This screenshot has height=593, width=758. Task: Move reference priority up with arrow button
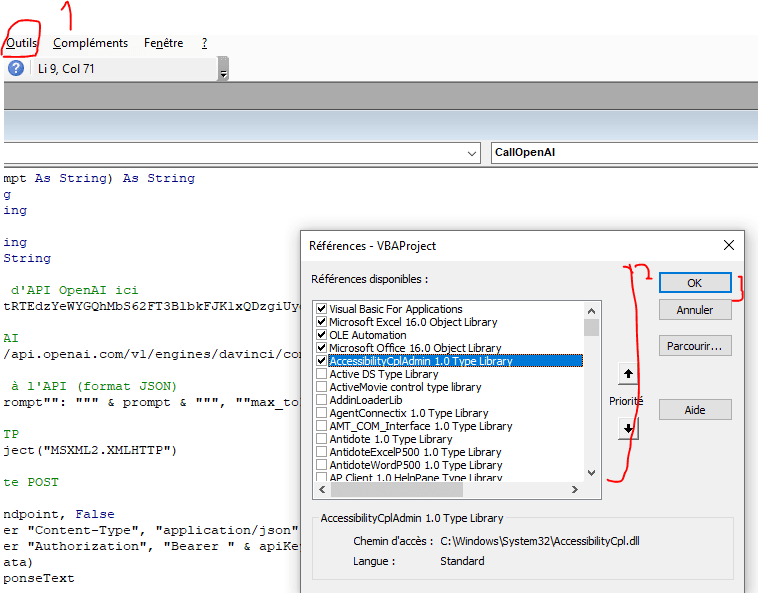pos(627,375)
